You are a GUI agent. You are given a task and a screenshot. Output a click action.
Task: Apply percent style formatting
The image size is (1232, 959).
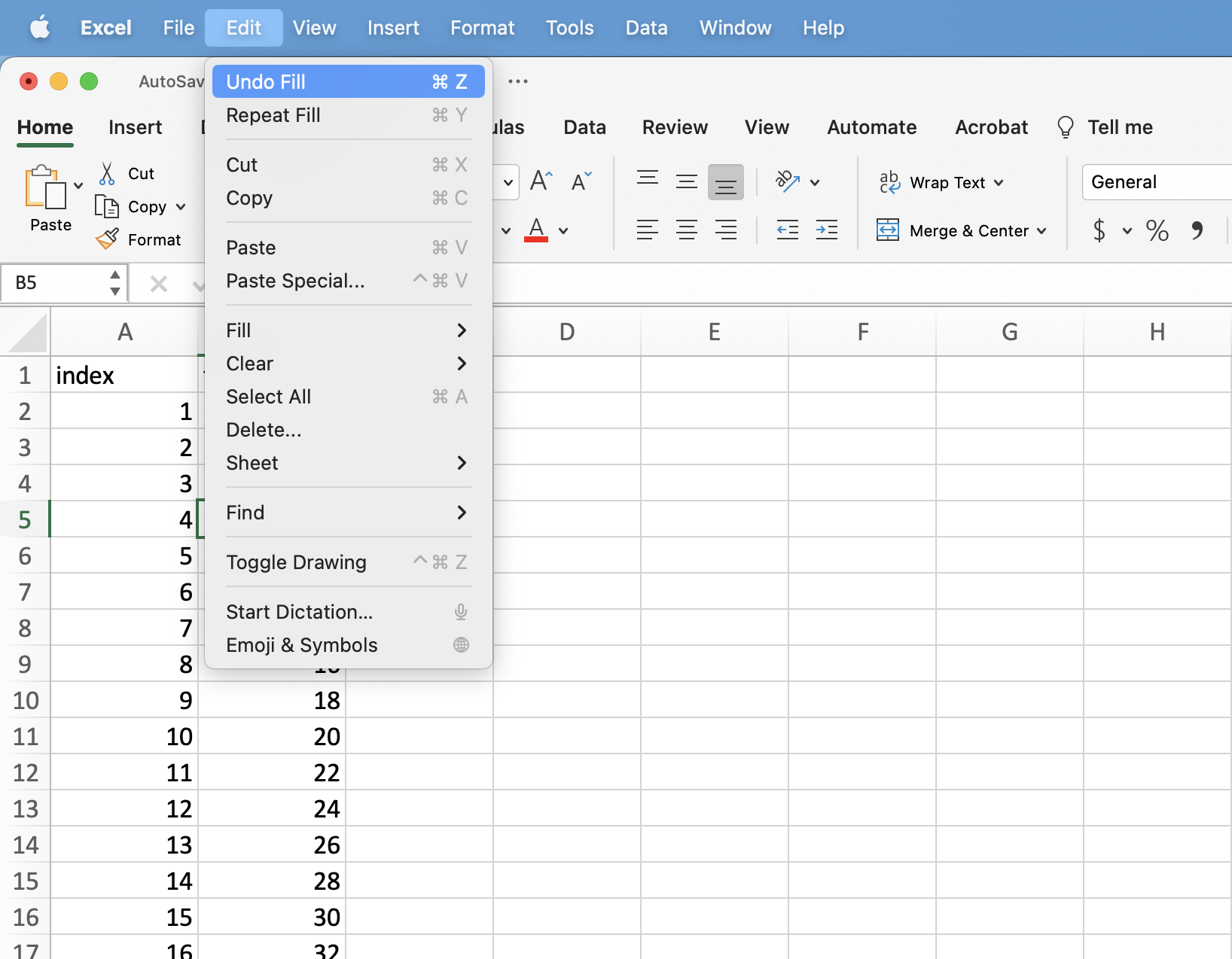[1157, 230]
